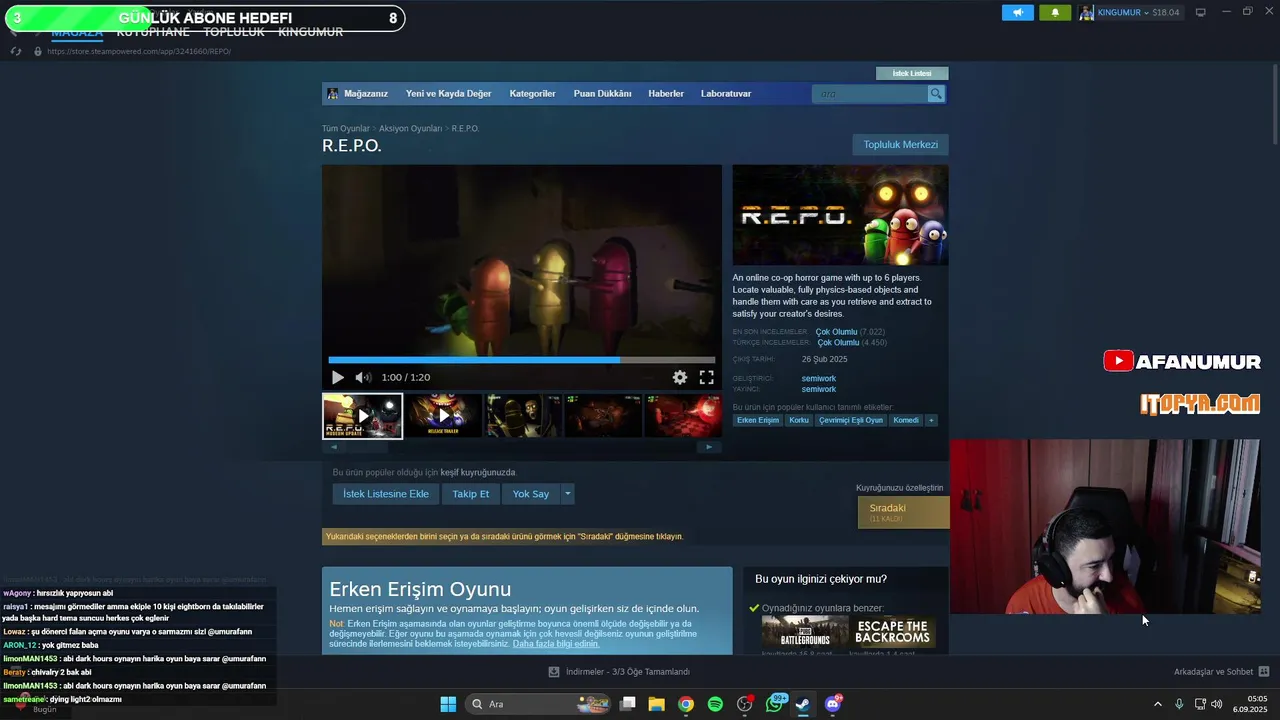Switch Steam to Big Picture mode
1280x720 pixels.
[x=1200, y=12]
